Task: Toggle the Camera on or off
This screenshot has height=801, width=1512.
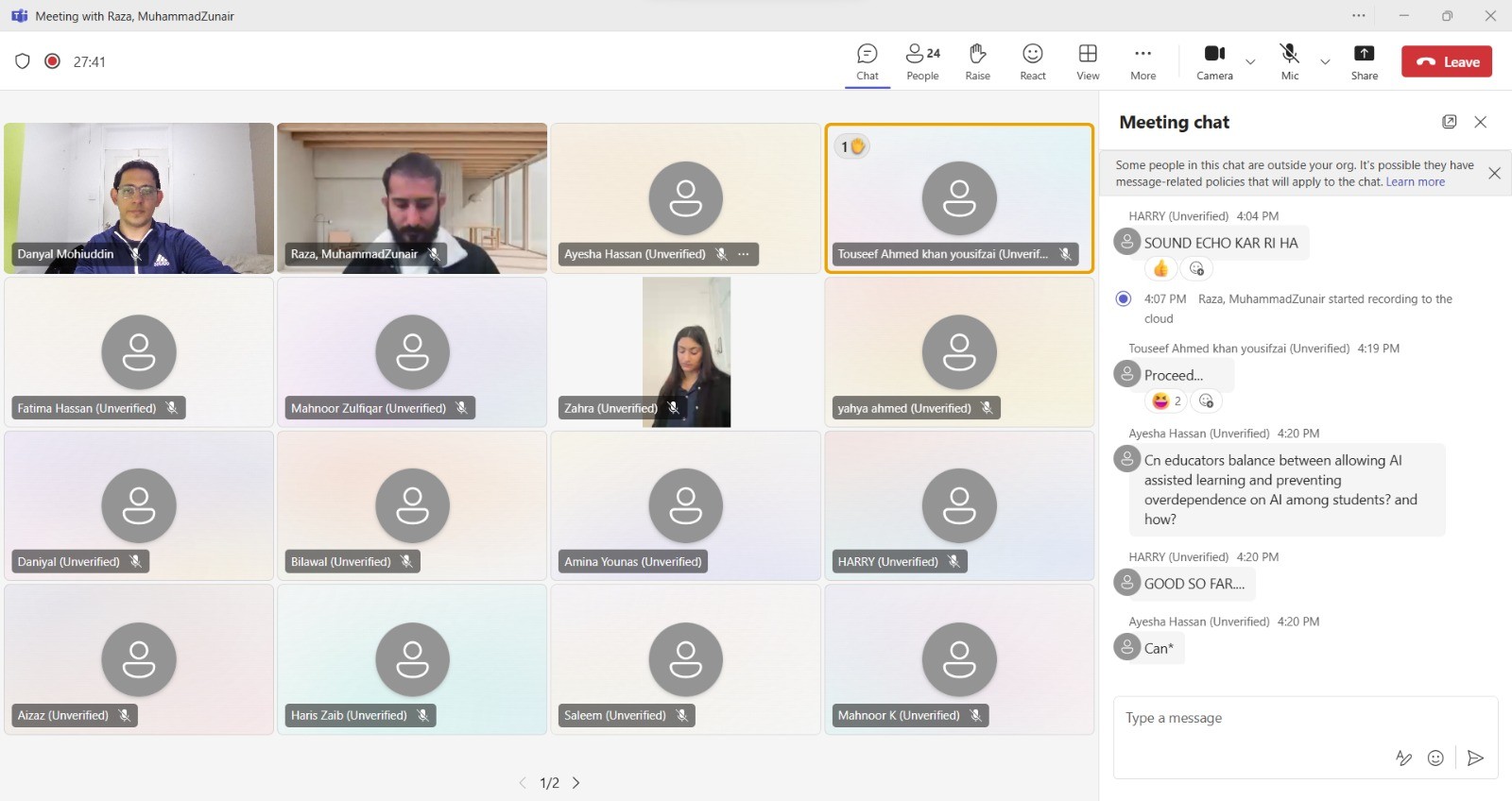Action: click(1214, 62)
